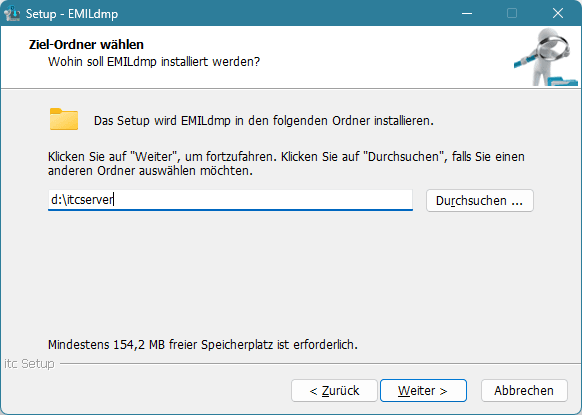This screenshot has height=415, width=582.
Task: Click the heading "Ziel-Ordner wählen"
Action: 86,45
